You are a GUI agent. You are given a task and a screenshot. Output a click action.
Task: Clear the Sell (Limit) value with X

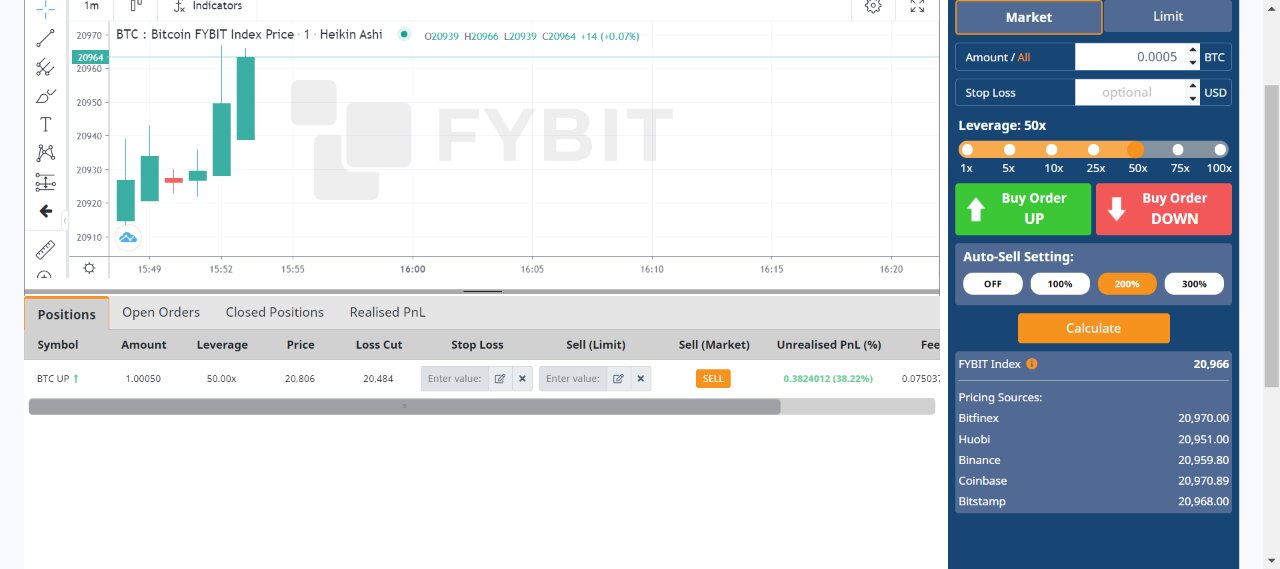(641, 379)
